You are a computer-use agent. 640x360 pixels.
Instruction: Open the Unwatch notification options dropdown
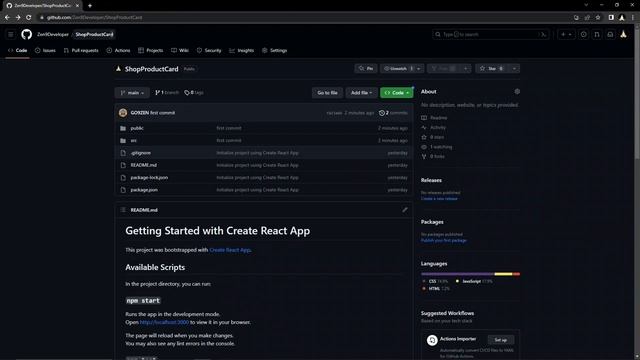418,69
